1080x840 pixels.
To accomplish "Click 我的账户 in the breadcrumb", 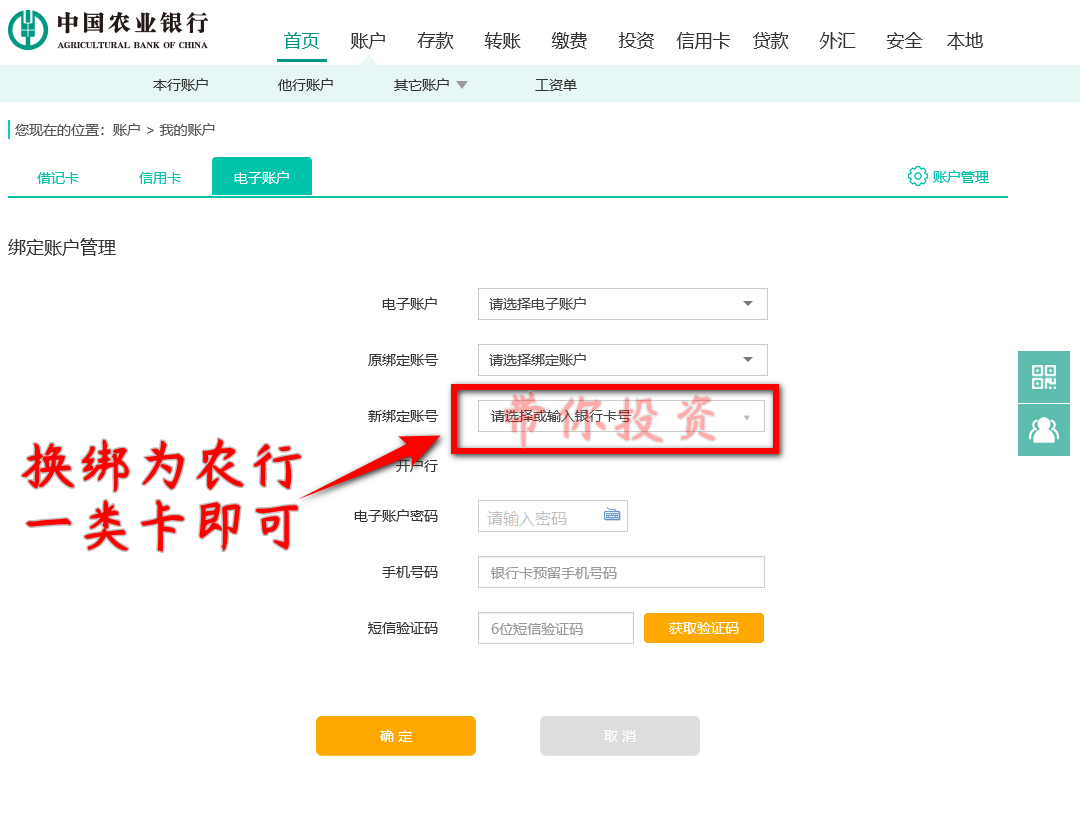I will pyautogui.click(x=187, y=129).
